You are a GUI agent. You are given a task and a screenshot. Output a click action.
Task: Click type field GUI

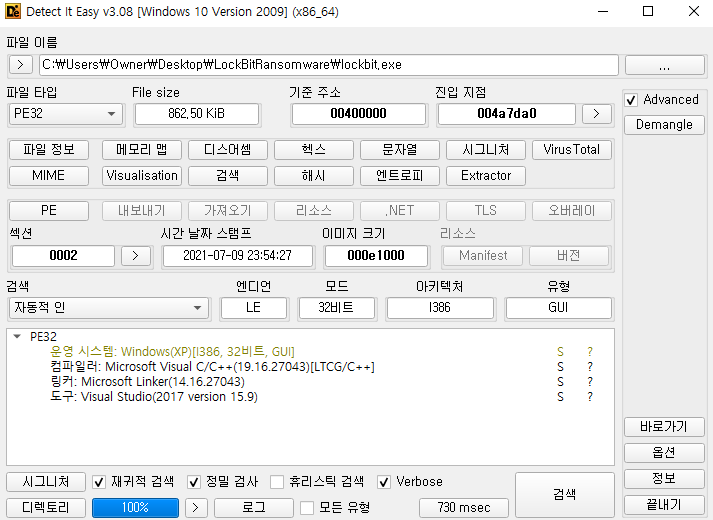click(x=558, y=308)
